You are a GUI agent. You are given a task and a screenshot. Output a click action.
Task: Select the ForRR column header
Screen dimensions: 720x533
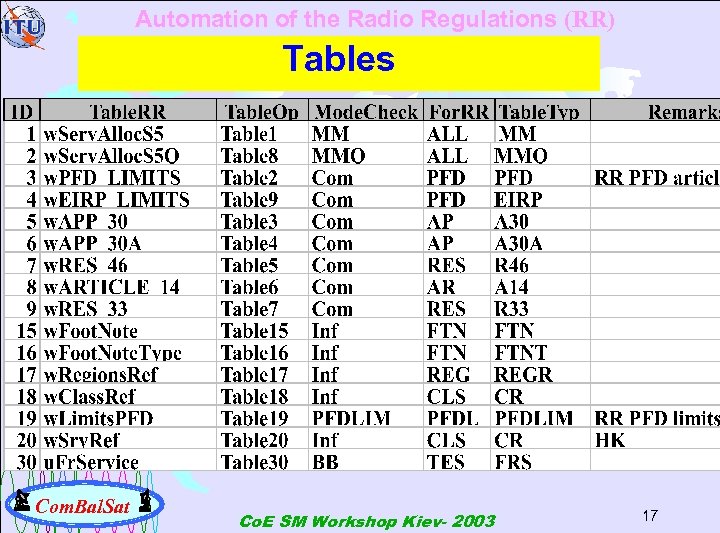pos(459,110)
